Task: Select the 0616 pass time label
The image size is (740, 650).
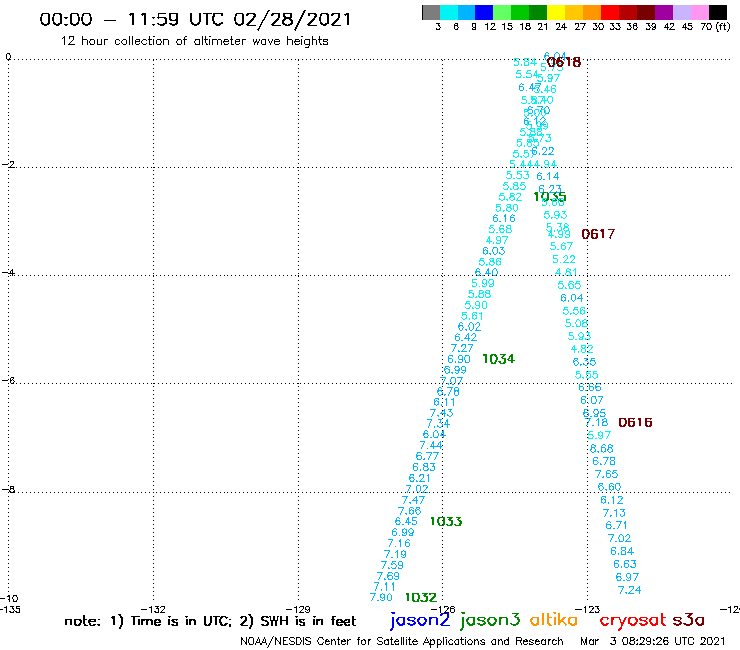Action: [x=635, y=422]
